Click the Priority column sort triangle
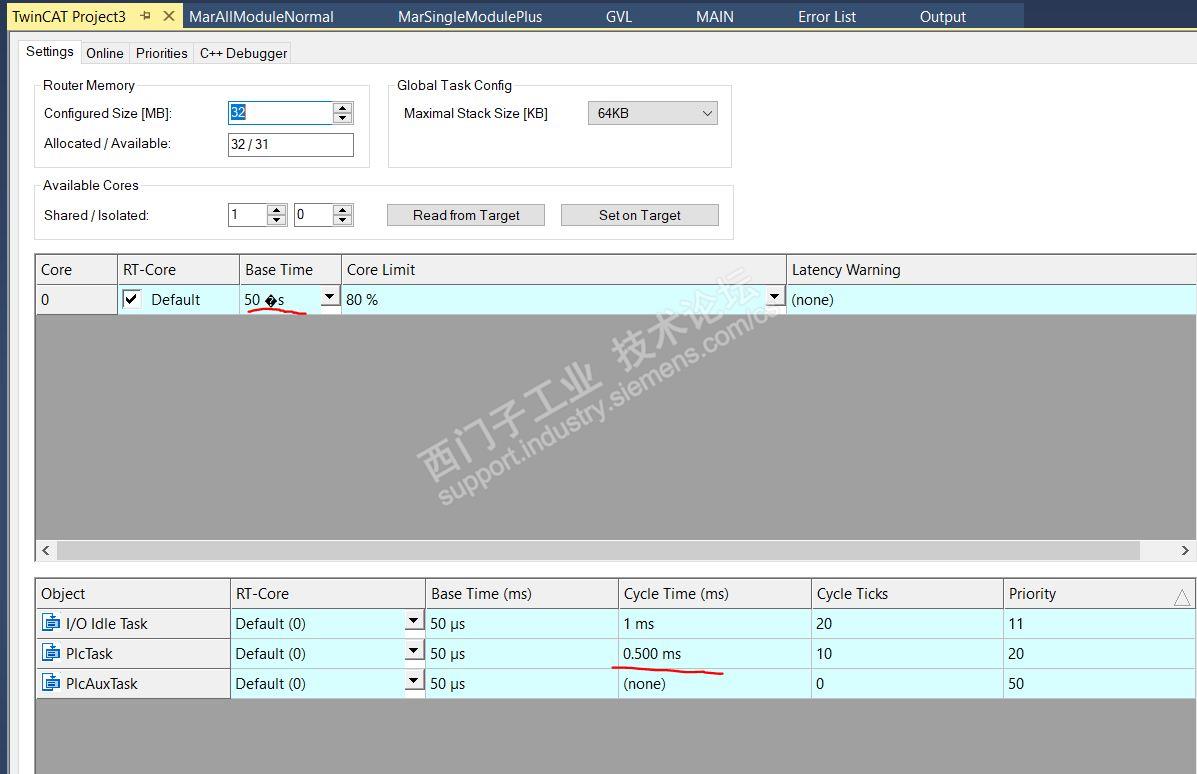1197x774 pixels. 1181,598
